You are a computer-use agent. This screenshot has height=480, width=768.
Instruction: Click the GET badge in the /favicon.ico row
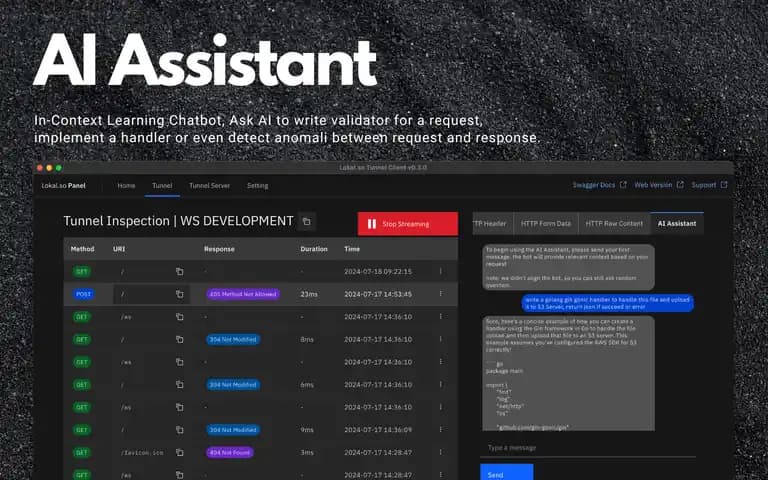(x=82, y=452)
